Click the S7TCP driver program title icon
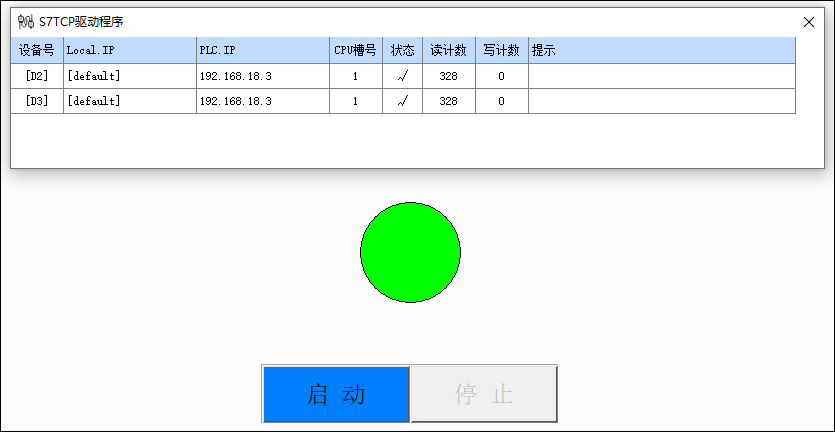Viewport: 835px width, 432px height. coord(26,22)
